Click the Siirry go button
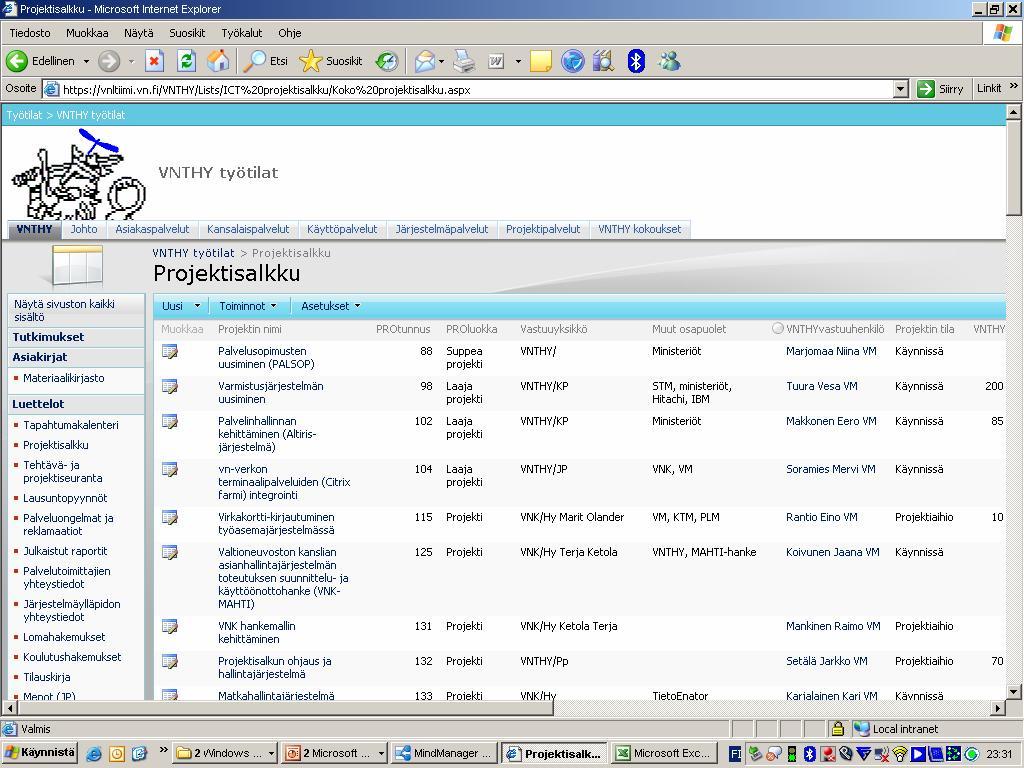Screen dimensions: 1024x768 [940, 89]
